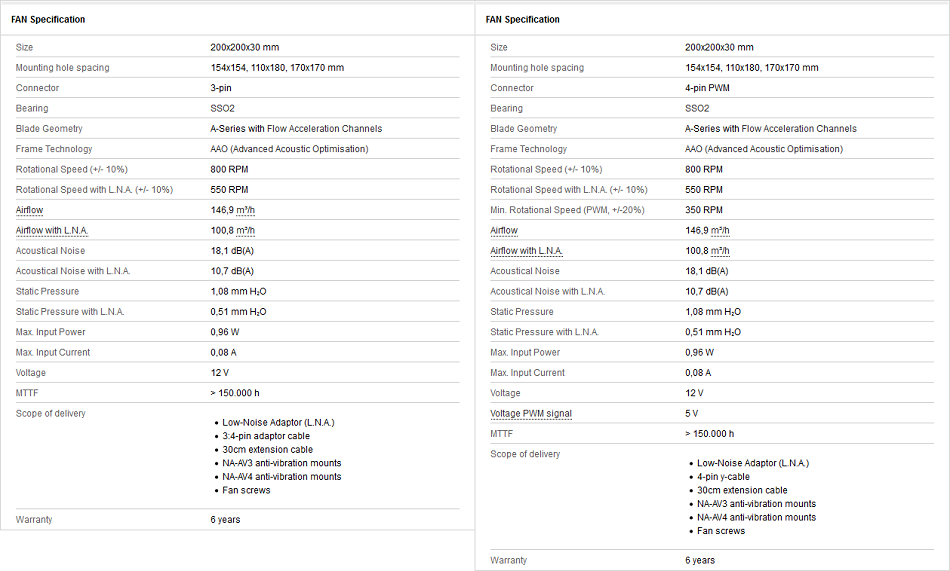Click the Voltage PWM signal link
This screenshot has width=950, height=571.
[531, 413]
